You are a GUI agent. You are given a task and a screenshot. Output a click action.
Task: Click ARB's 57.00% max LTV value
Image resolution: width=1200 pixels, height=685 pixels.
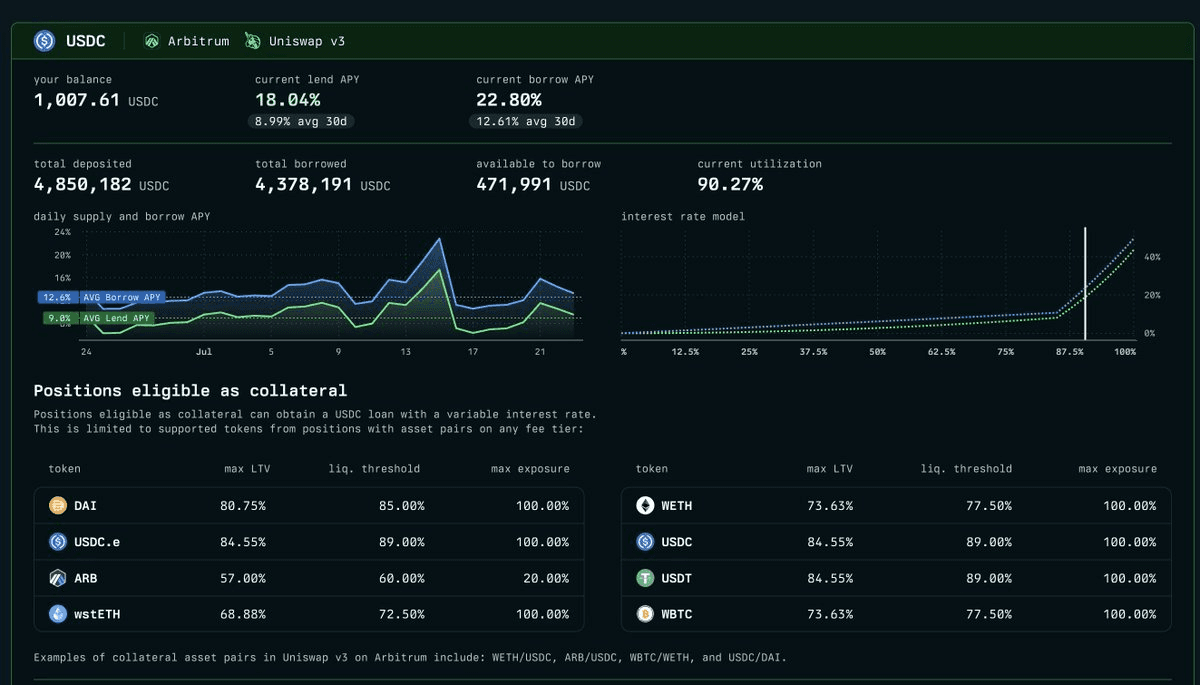[x=243, y=578]
